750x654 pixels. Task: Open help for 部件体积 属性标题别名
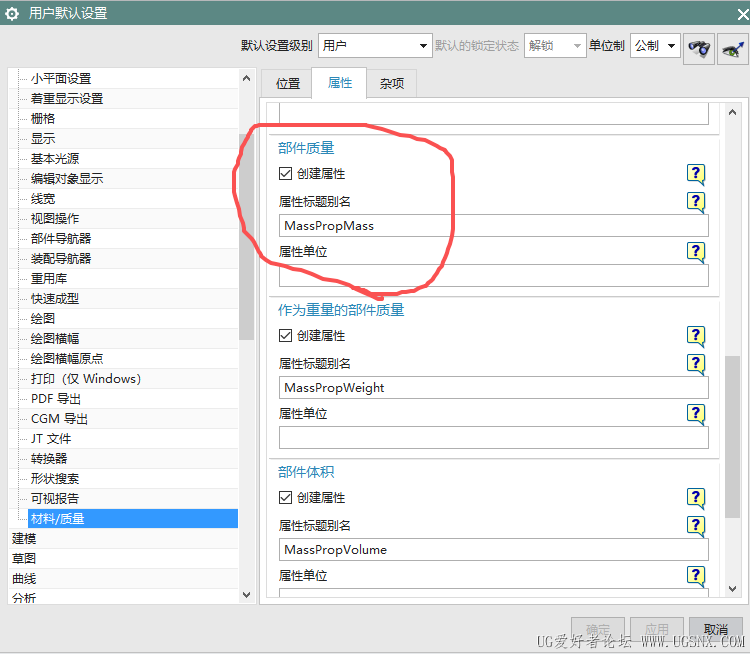pos(696,526)
